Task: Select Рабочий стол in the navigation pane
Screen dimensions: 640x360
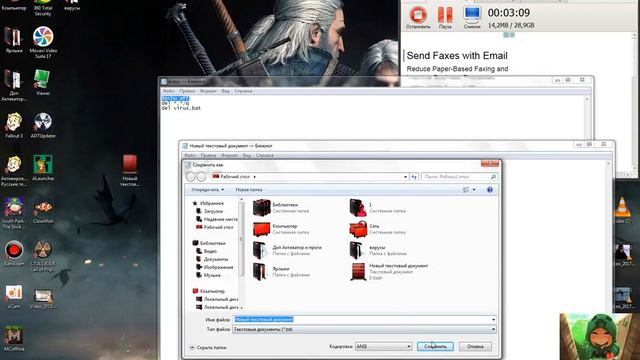Action: [215, 227]
